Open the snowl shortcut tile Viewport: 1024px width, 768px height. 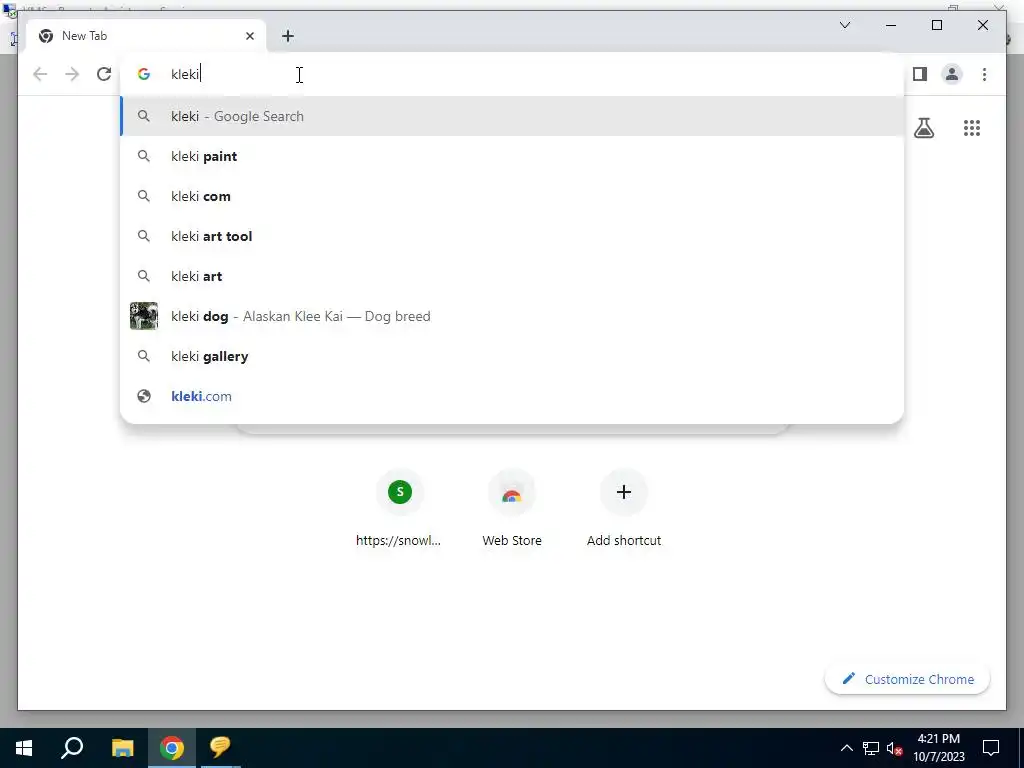point(399,507)
